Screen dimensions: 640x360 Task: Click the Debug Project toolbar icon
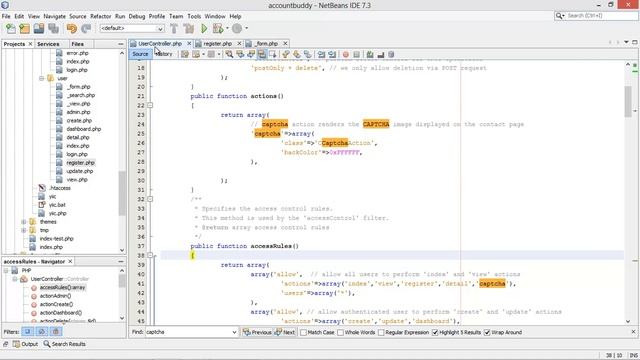pyautogui.click(x=218, y=28)
